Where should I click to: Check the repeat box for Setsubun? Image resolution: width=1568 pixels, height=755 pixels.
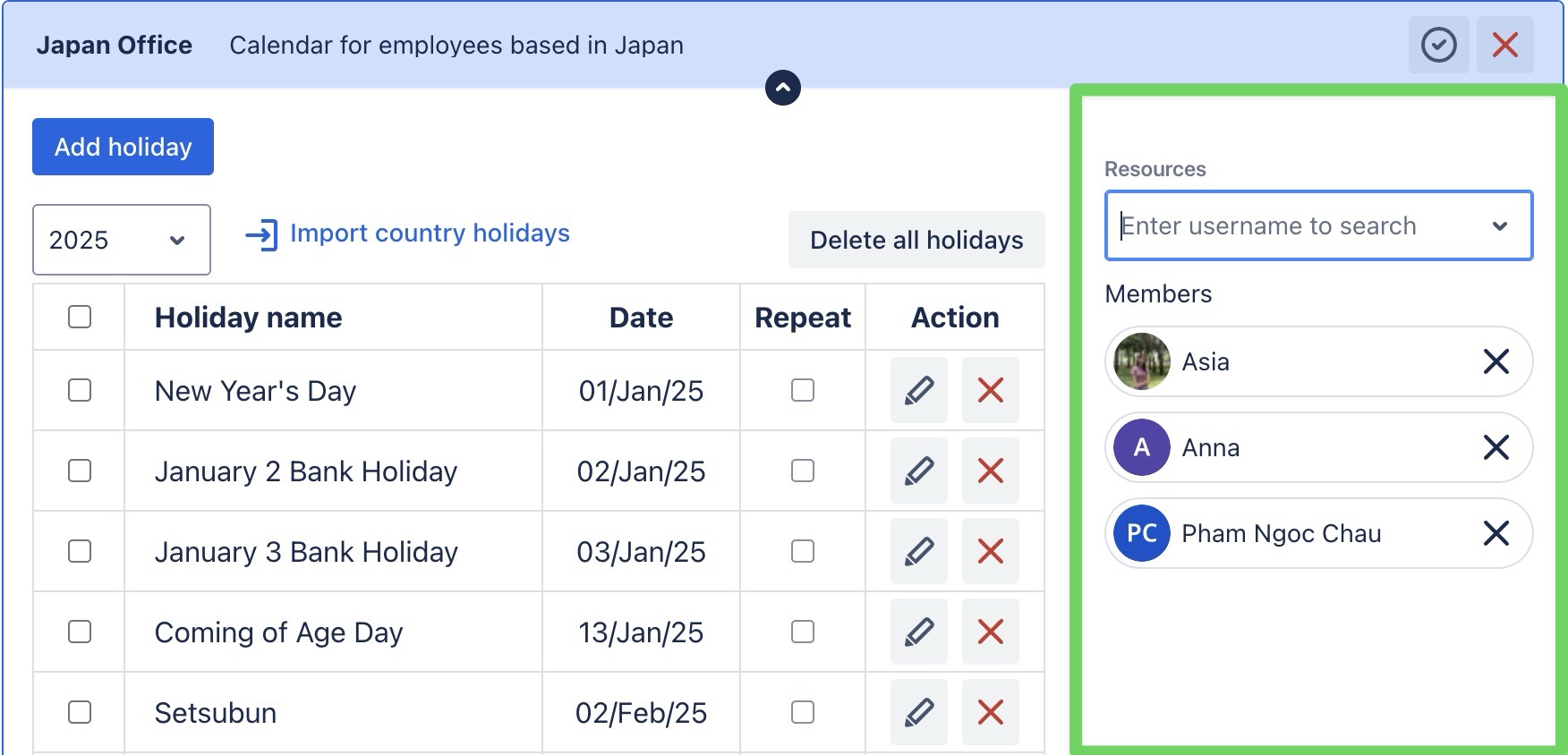(x=803, y=712)
